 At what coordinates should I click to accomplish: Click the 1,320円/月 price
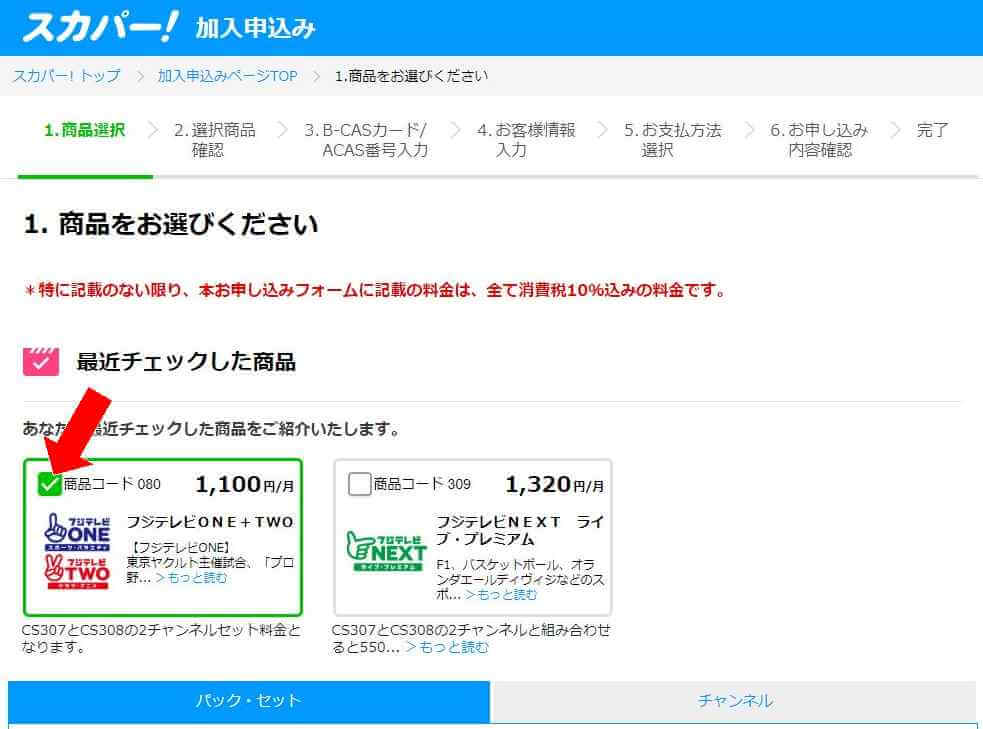pos(554,484)
